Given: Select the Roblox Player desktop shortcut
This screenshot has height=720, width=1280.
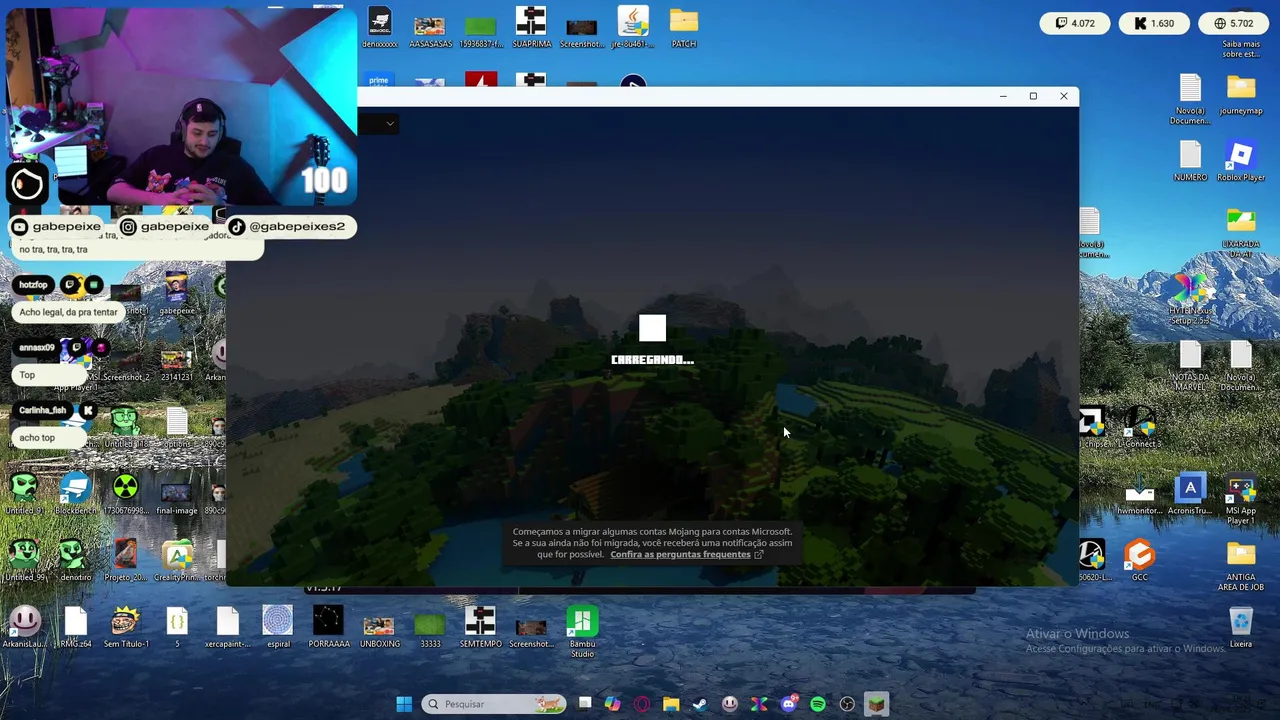Looking at the screenshot, I should (x=1241, y=160).
